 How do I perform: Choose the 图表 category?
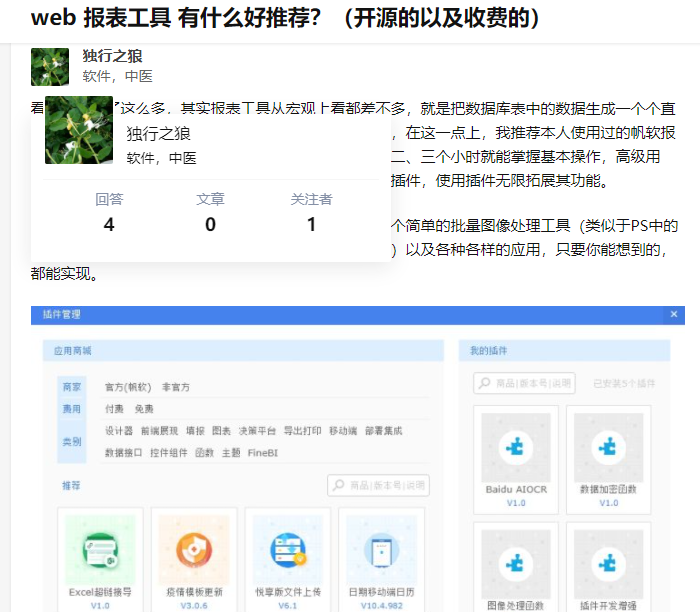pos(221,431)
